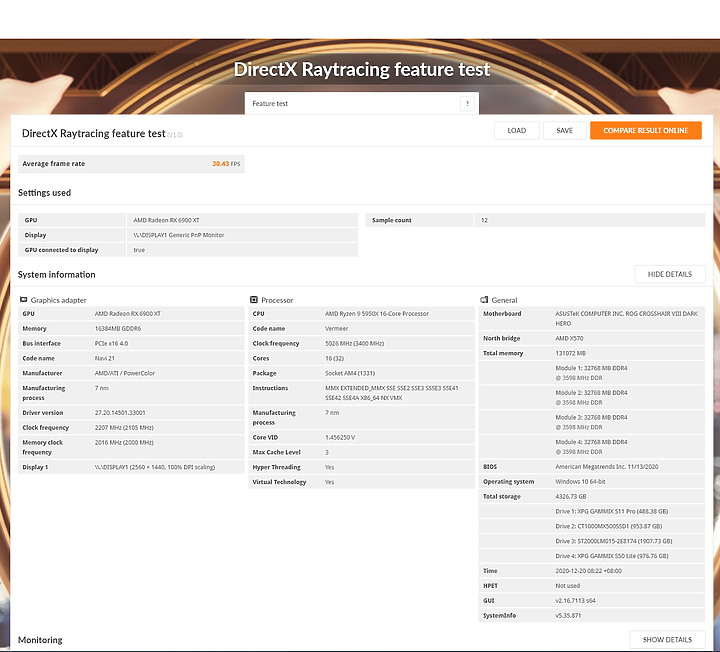Select the Feature test tab
The width and height of the screenshot is (720, 652).
pyautogui.click(x=362, y=103)
